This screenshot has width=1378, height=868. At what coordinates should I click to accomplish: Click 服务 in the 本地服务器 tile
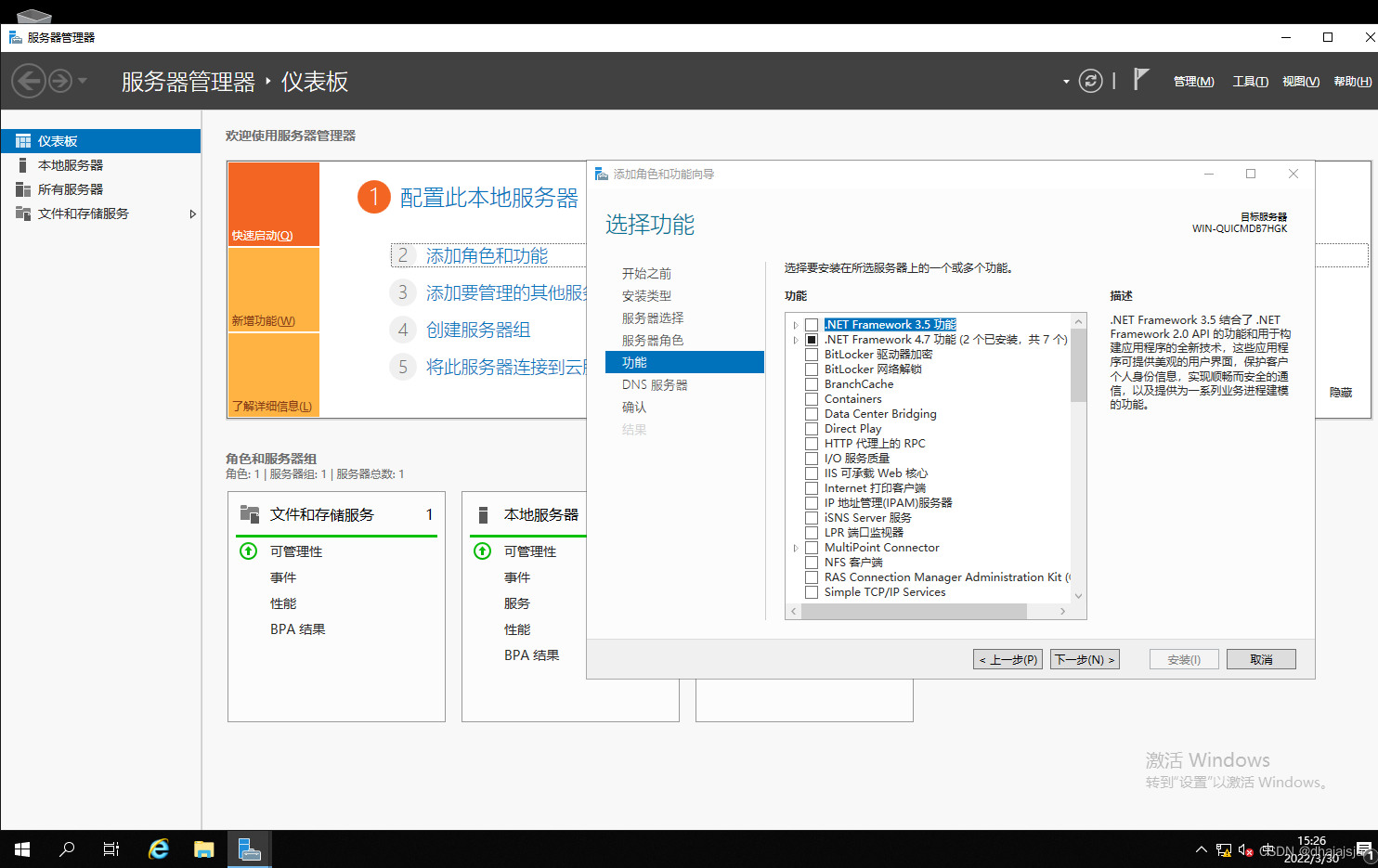517,603
